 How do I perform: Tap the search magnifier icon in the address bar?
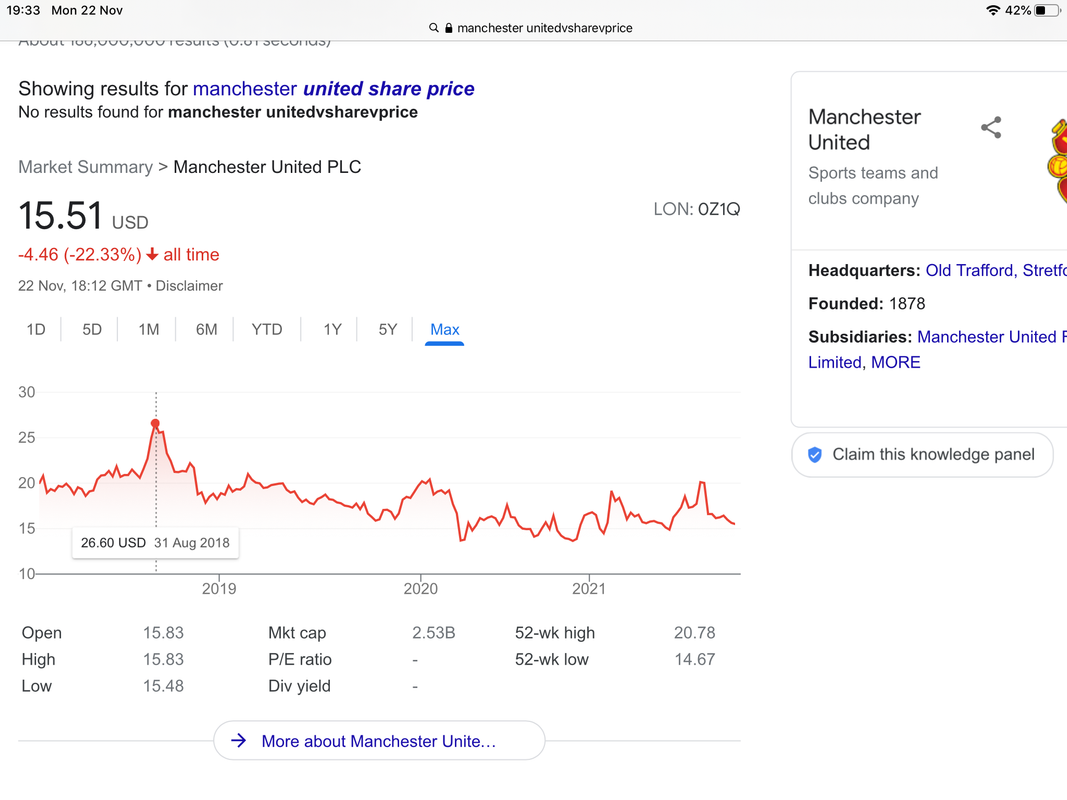coord(433,28)
